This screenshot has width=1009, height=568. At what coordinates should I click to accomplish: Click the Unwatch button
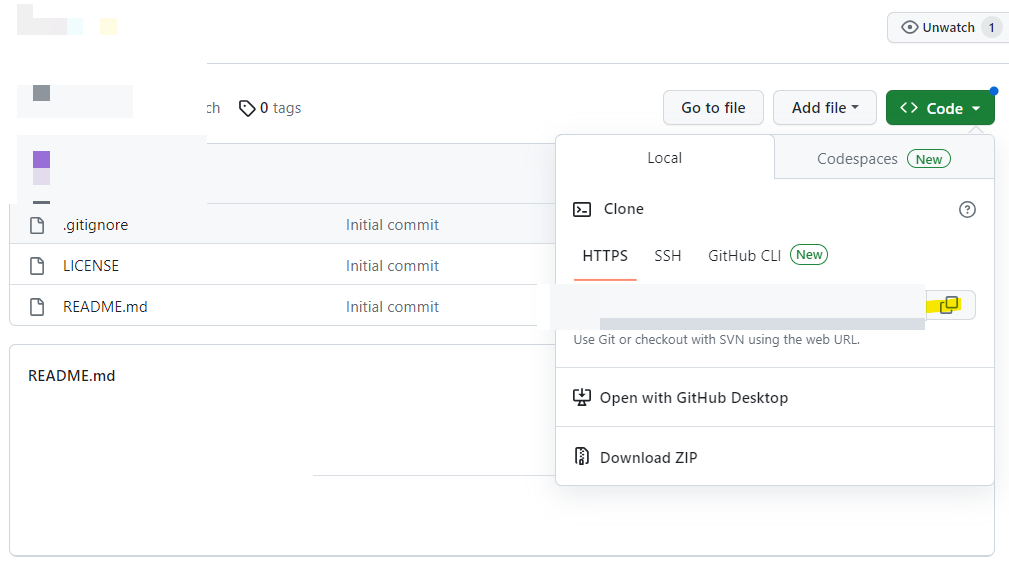pos(948,28)
